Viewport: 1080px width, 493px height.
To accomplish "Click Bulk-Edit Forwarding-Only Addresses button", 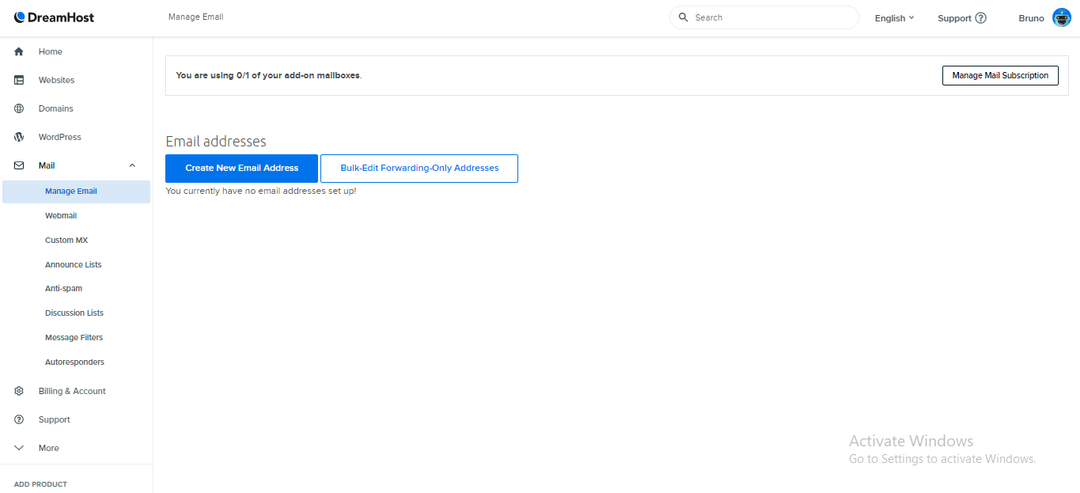I will [419, 168].
